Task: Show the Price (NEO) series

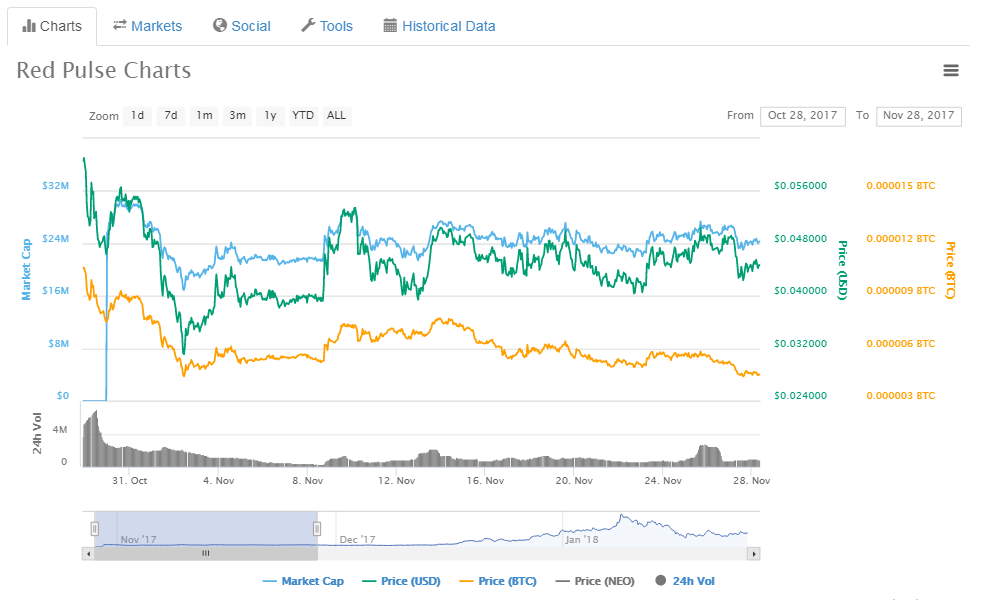Action: coord(597,581)
